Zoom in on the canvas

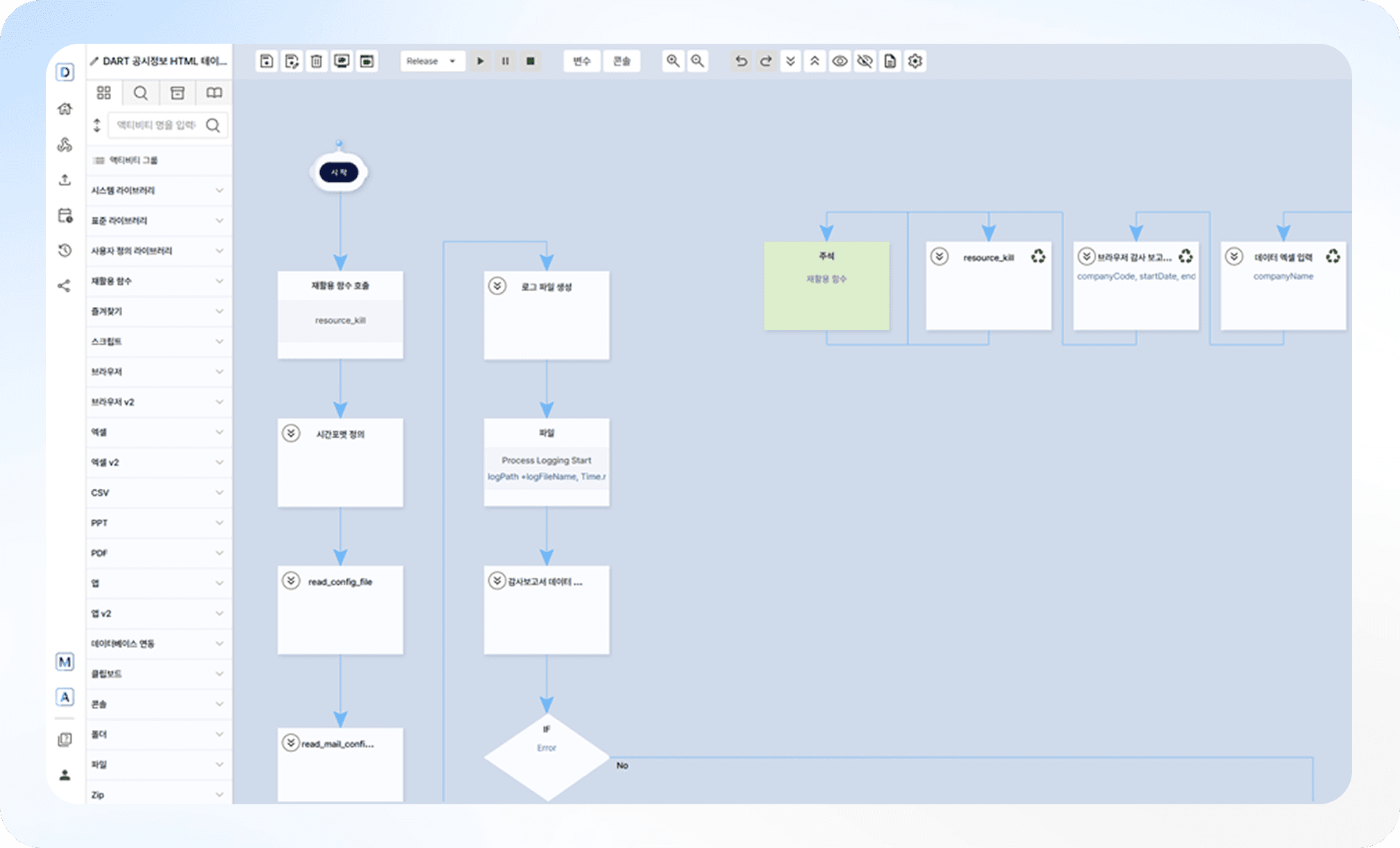click(x=673, y=61)
